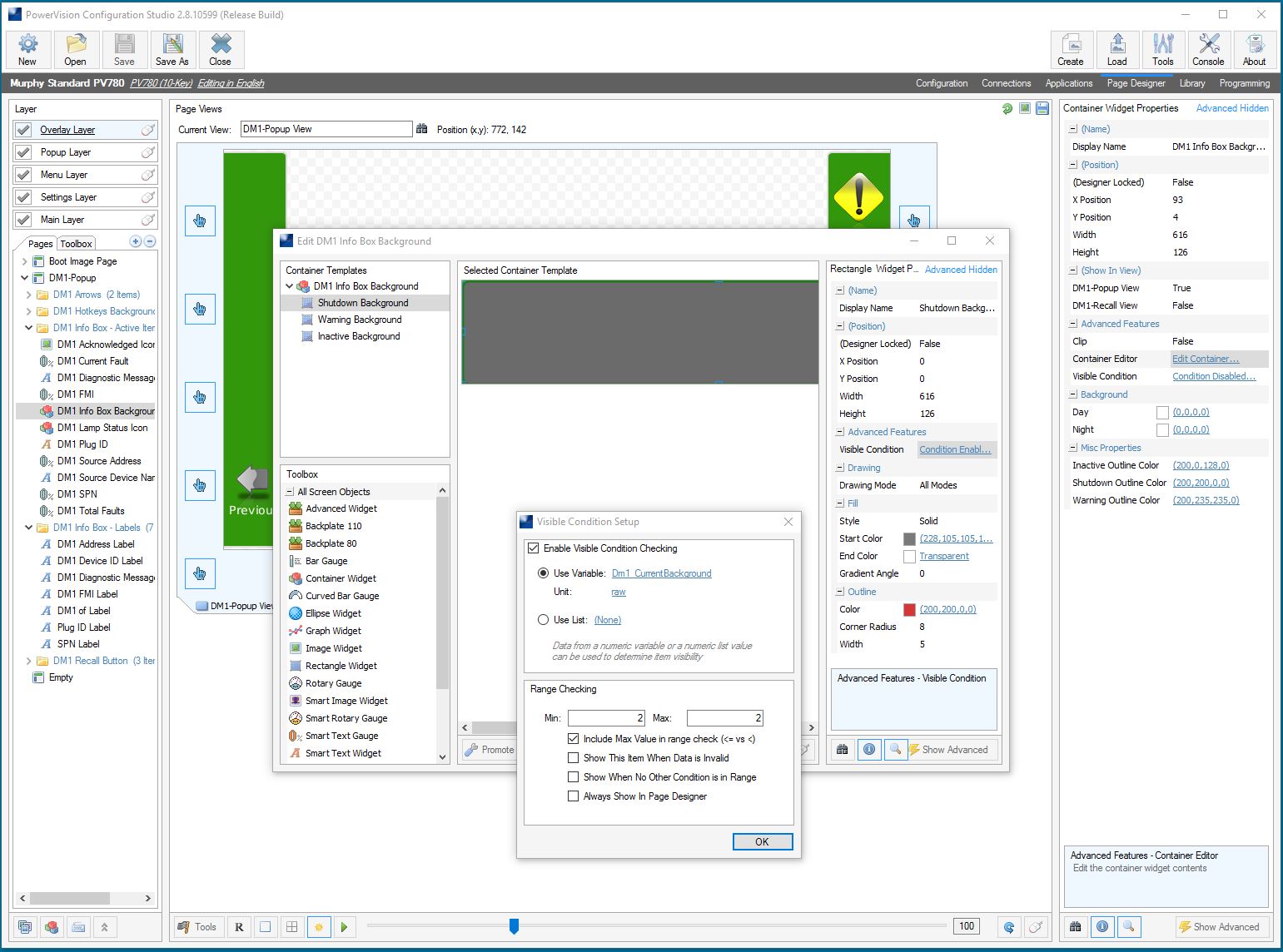Select the Rotary Gauge toolbox item

pos(333,683)
